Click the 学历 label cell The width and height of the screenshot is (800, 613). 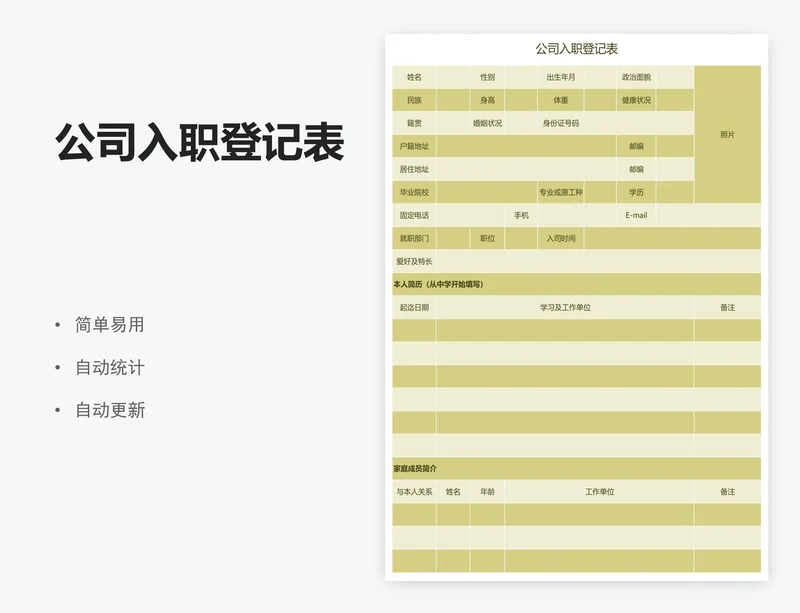[x=636, y=192]
